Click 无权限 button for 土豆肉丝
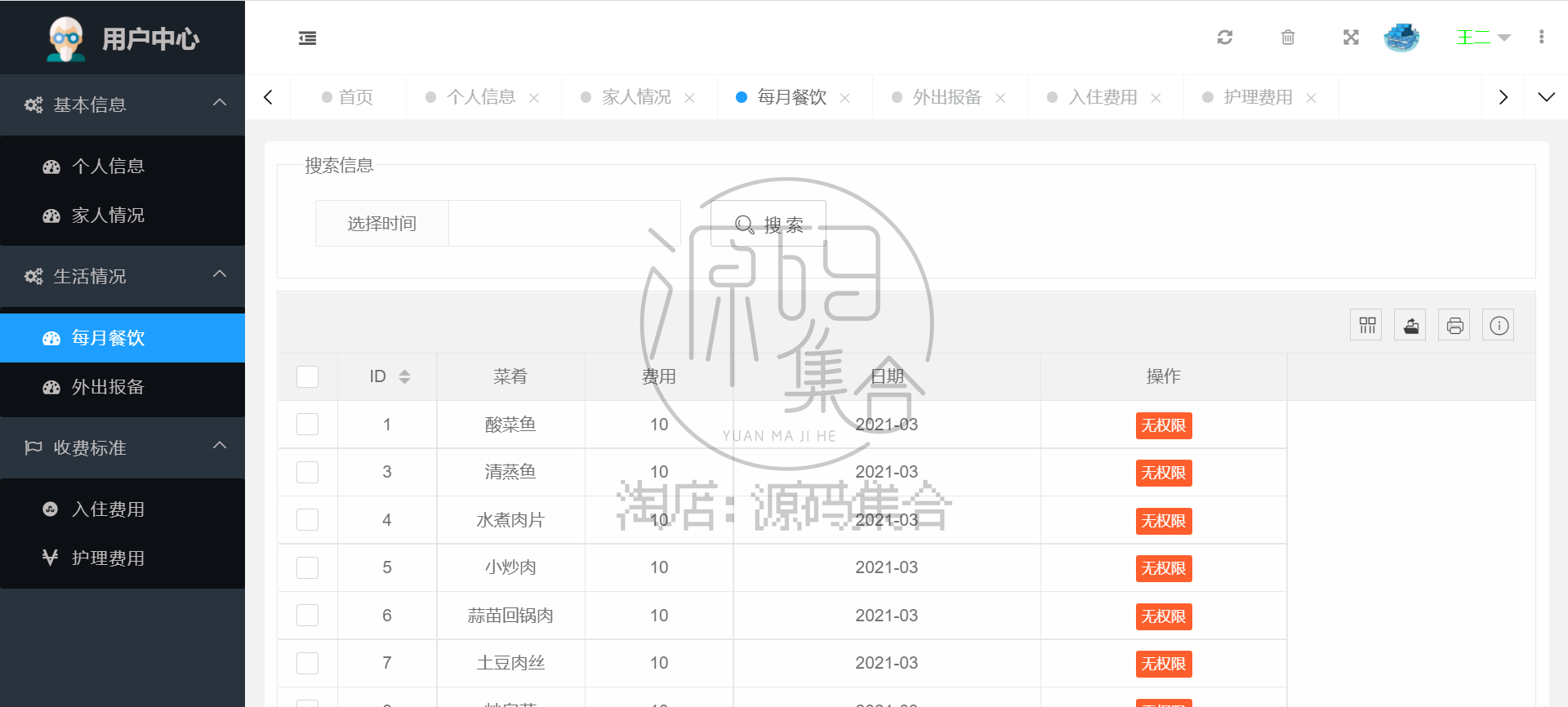 1164,664
